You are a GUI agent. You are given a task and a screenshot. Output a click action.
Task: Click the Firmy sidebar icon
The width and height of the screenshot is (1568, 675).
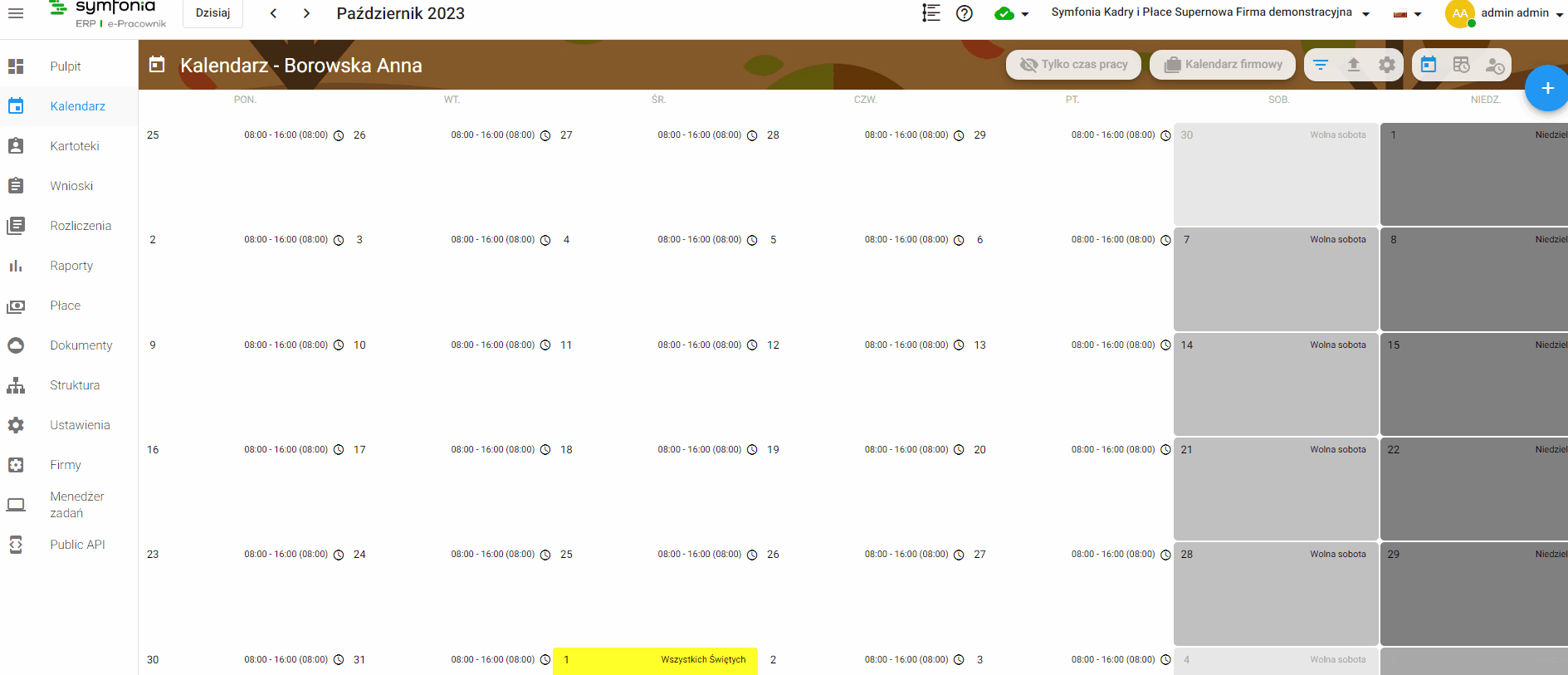pos(16,465)
